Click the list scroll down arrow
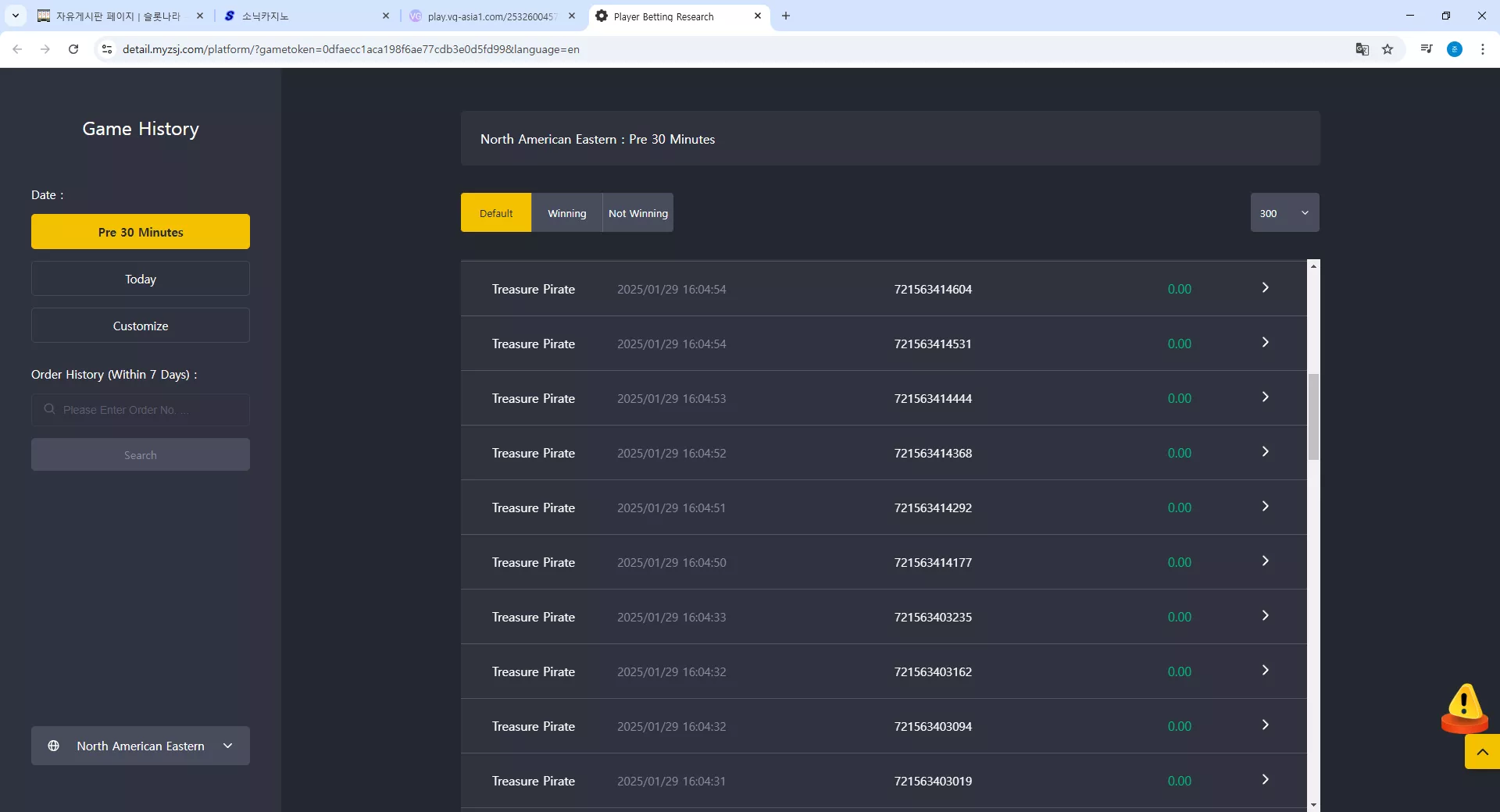This screenshot has width=1500, height=812. click(x=1313, y=805)
